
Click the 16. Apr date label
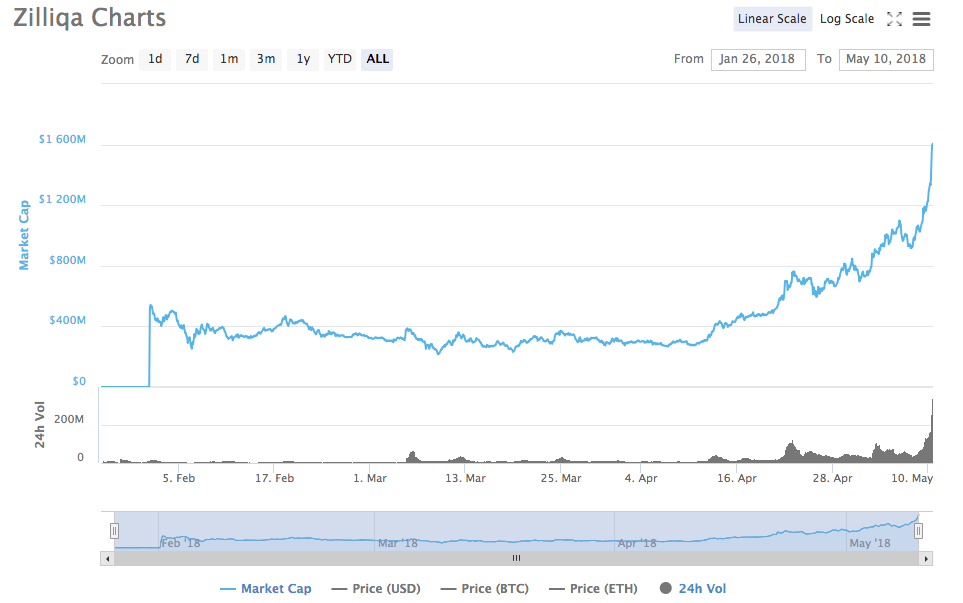point(737,478)
